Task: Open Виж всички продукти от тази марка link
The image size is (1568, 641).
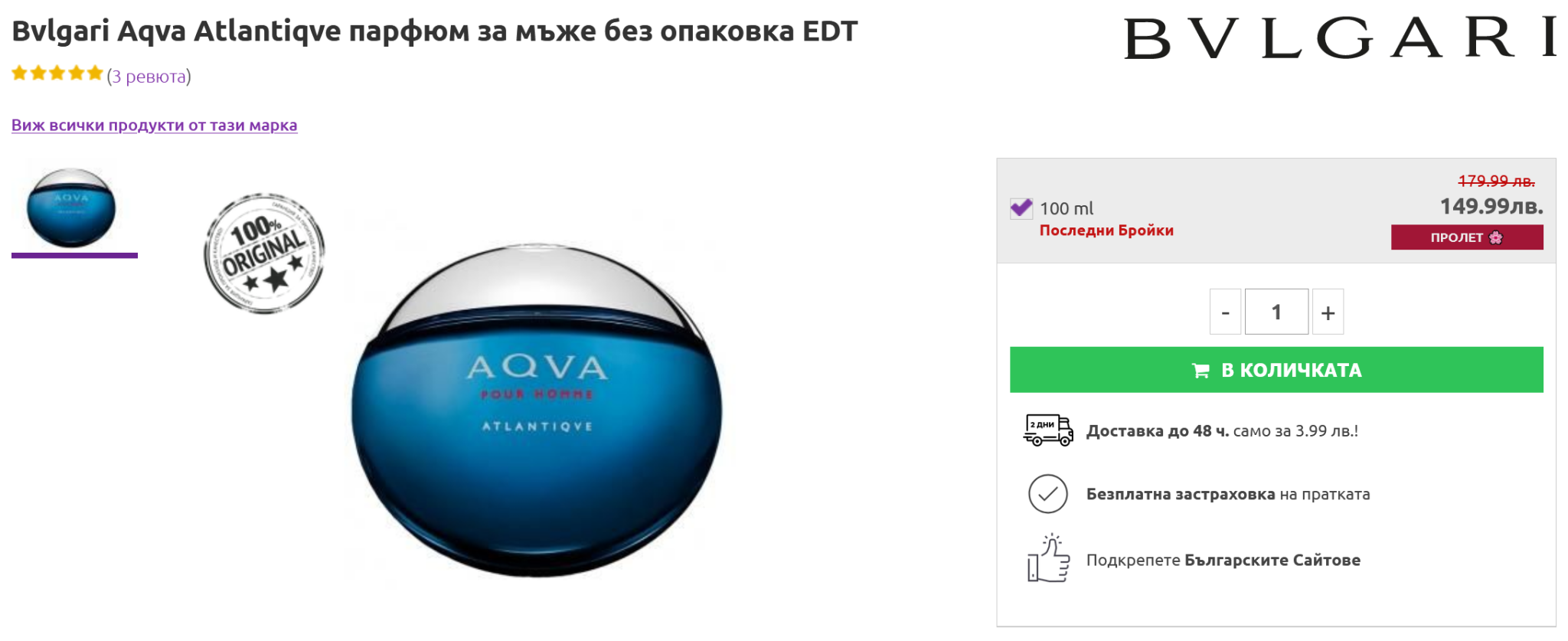Action: 154,125
